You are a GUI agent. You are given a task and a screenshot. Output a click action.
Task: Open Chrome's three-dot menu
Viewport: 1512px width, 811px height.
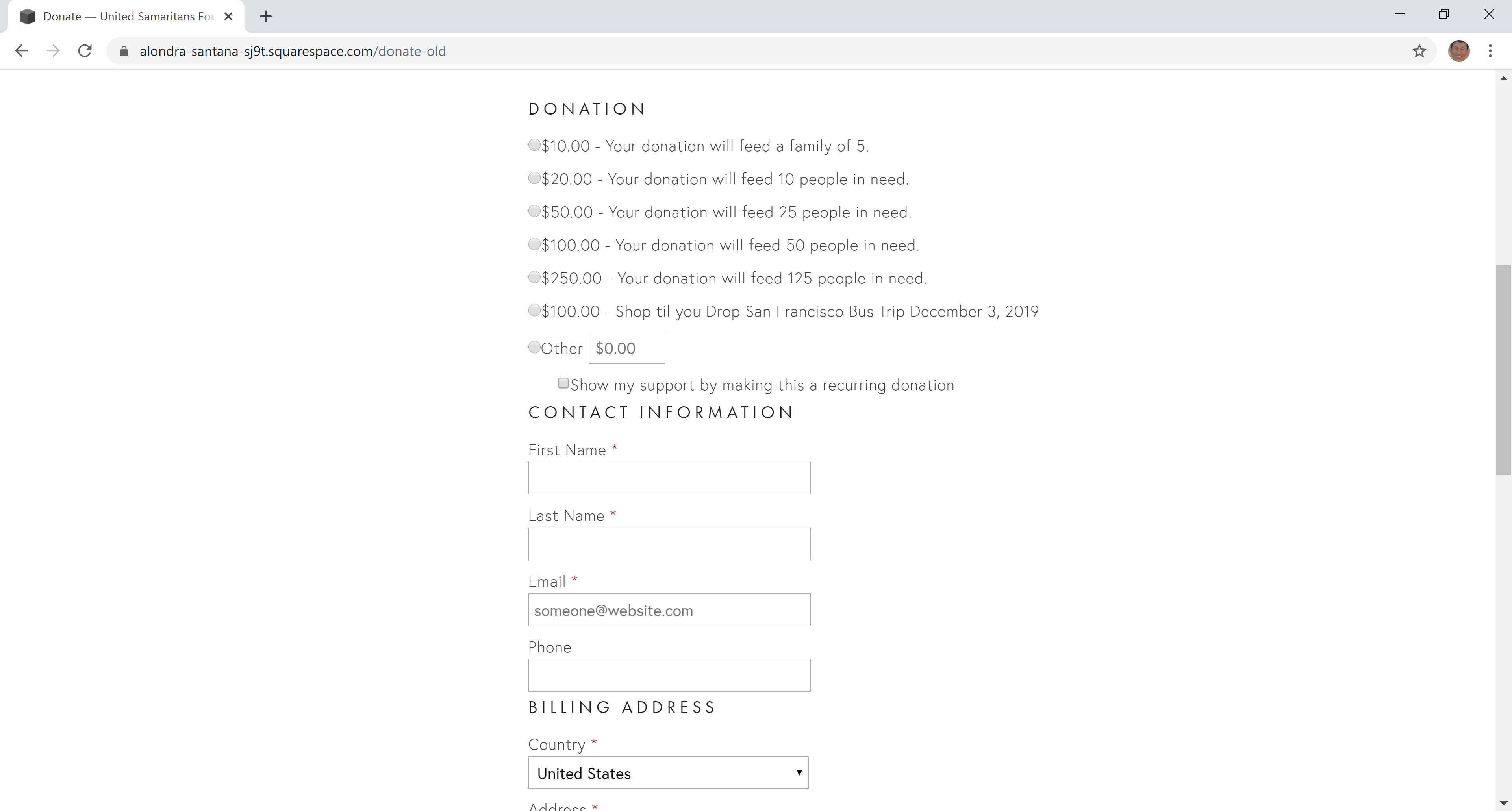click(x=1490, y=51)
